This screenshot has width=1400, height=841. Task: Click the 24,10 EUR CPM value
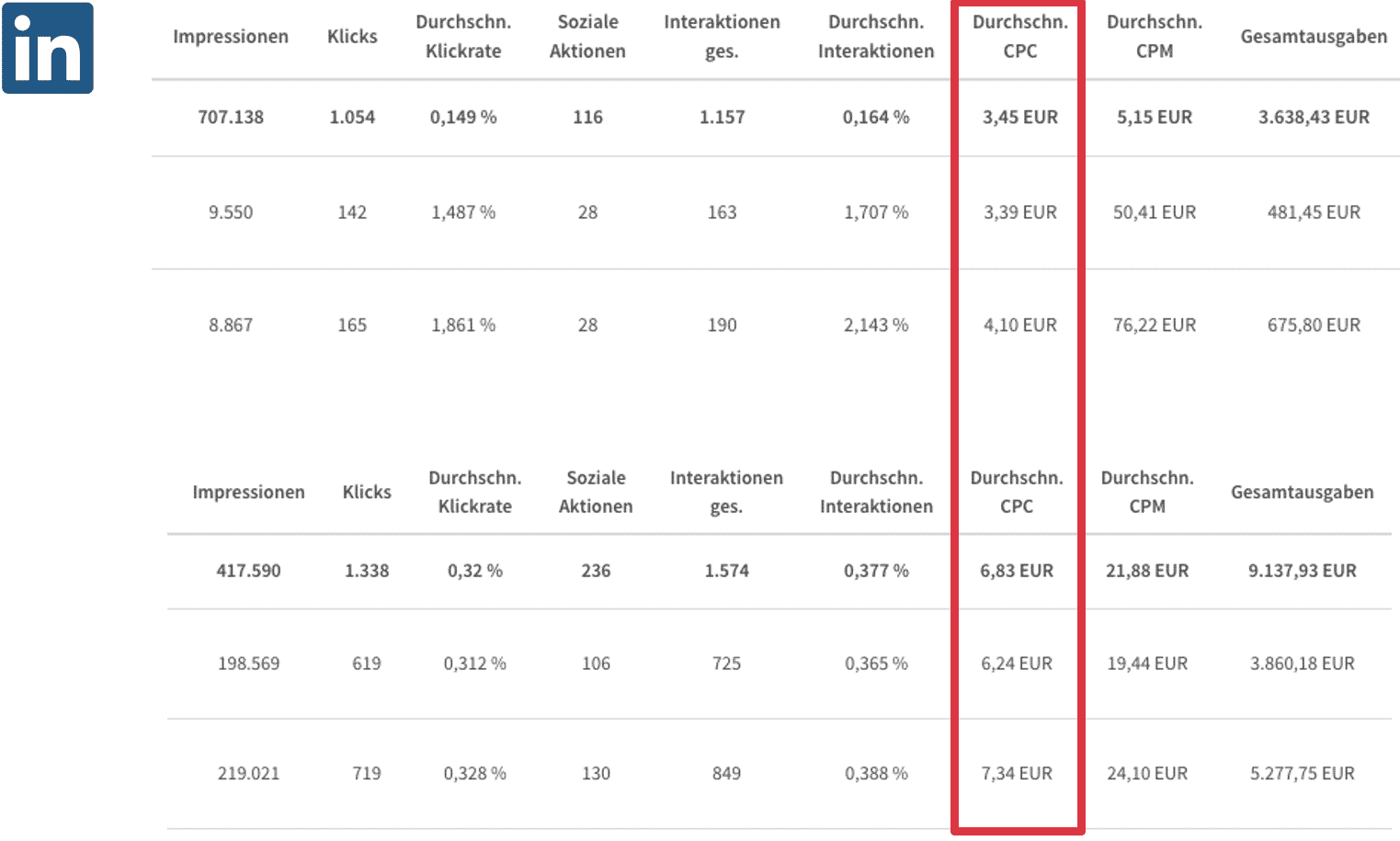pos(1147,774)
